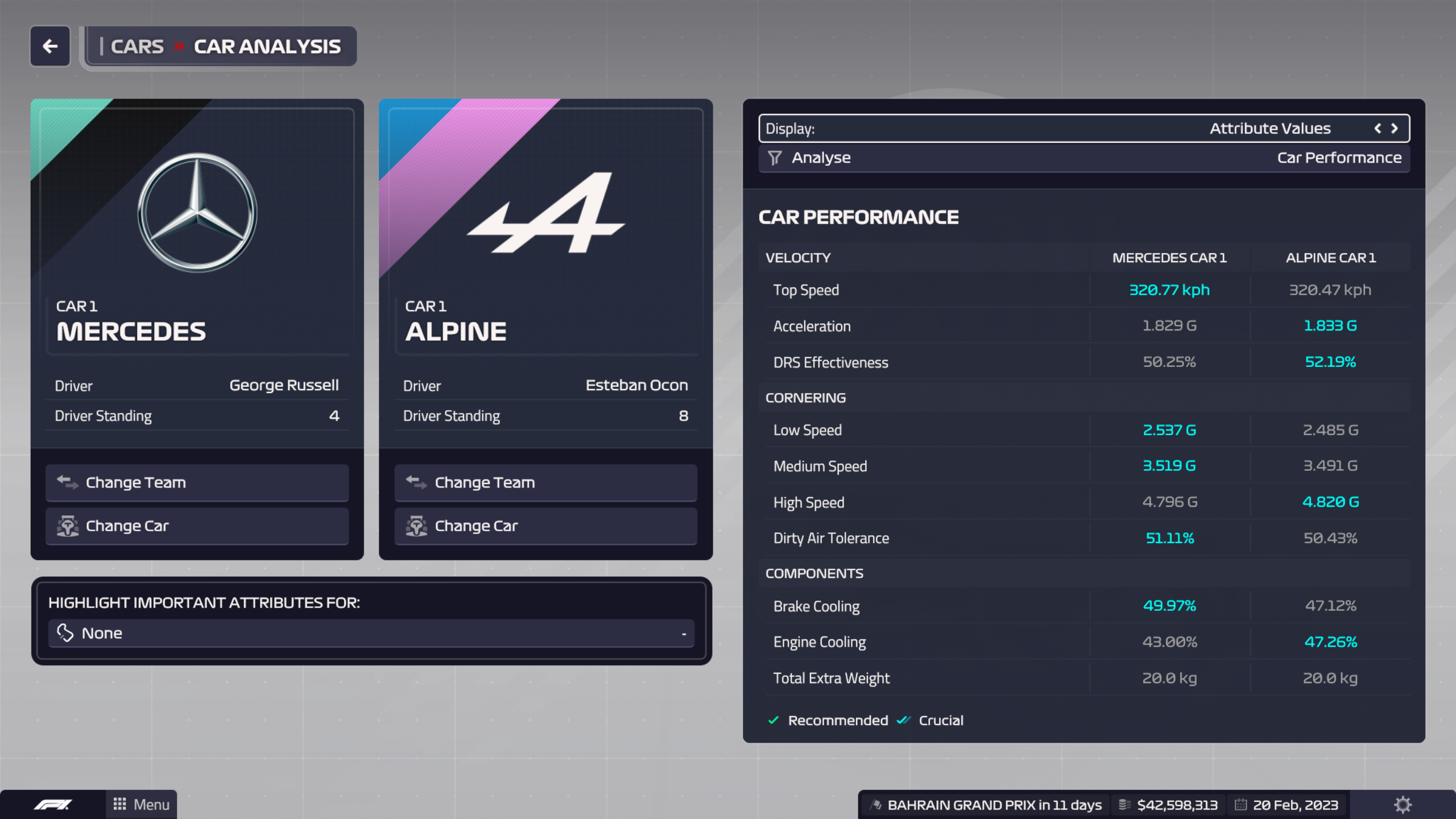Open the Analyse Car Performance selector
The width and height of the screenshot is (1456, 819).
click(x=1083, y=158)
